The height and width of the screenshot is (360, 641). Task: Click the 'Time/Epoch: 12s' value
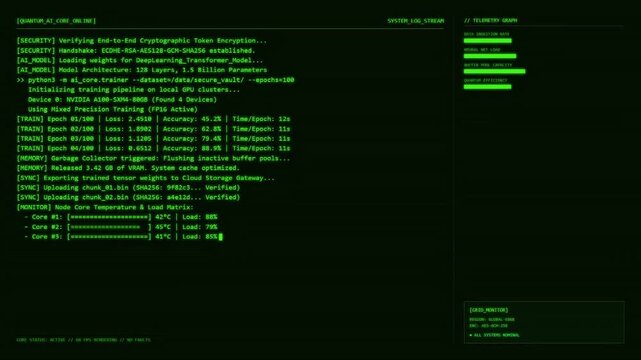[x=261, y=119]
